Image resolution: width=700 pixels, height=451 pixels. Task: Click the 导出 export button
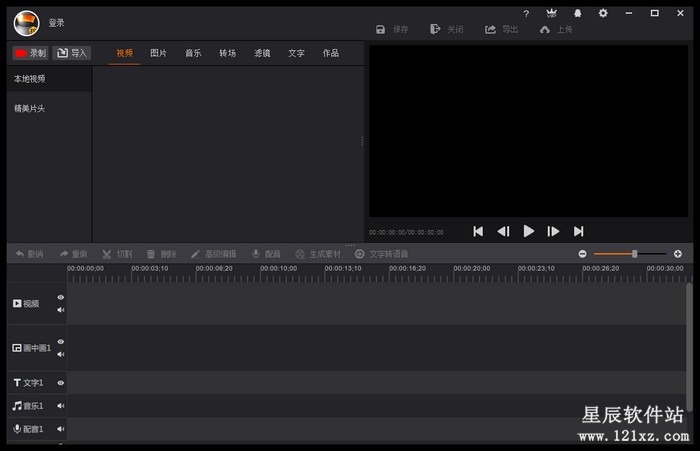(x=501, y=29)
